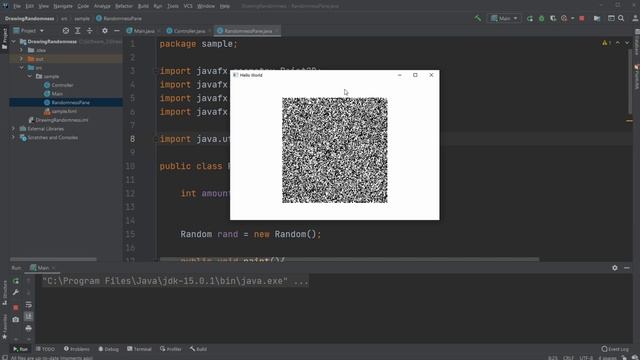Open Run panel settings gear

(615, 268)
